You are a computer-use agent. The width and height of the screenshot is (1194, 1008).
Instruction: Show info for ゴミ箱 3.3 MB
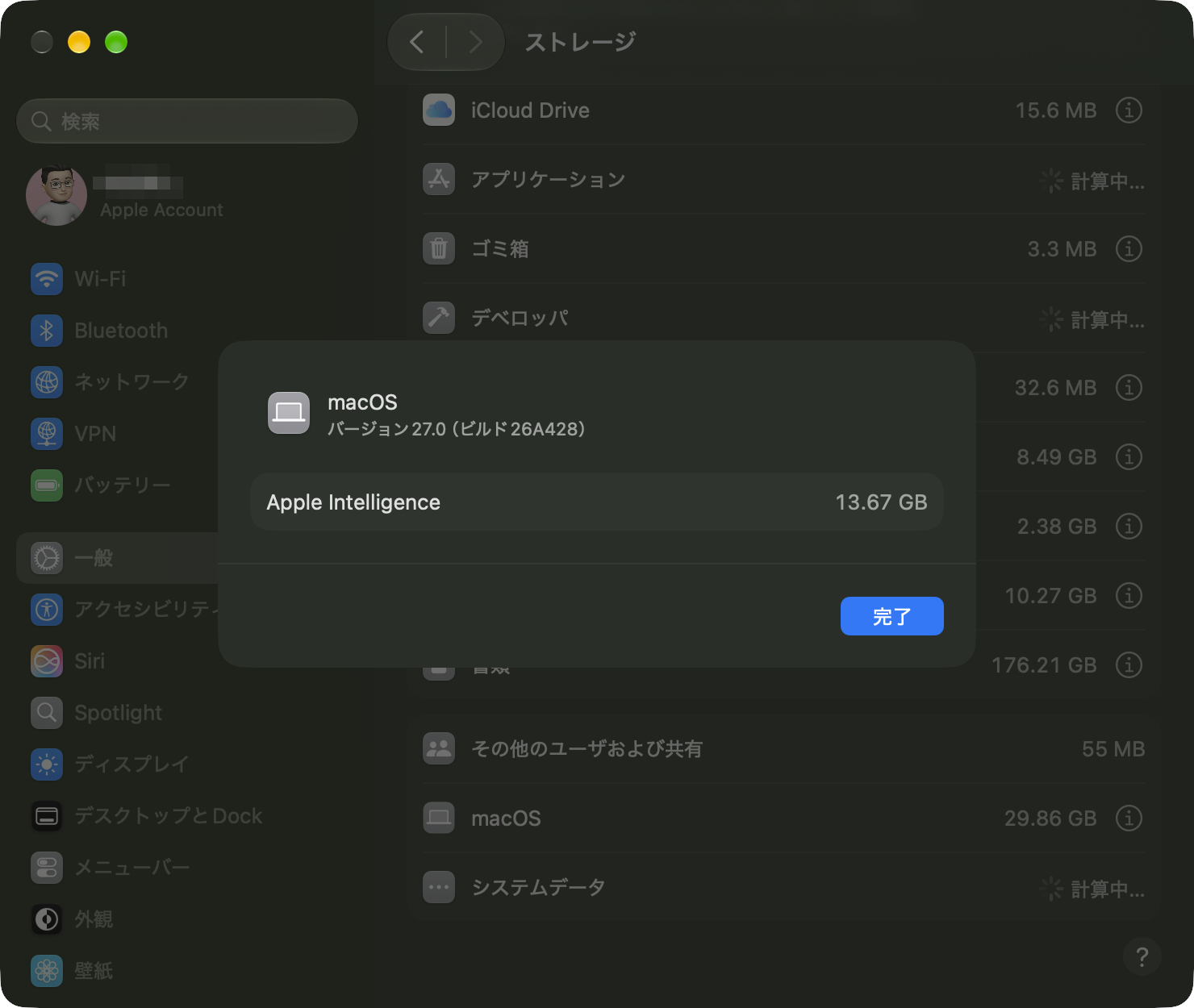pos(1129,248)
